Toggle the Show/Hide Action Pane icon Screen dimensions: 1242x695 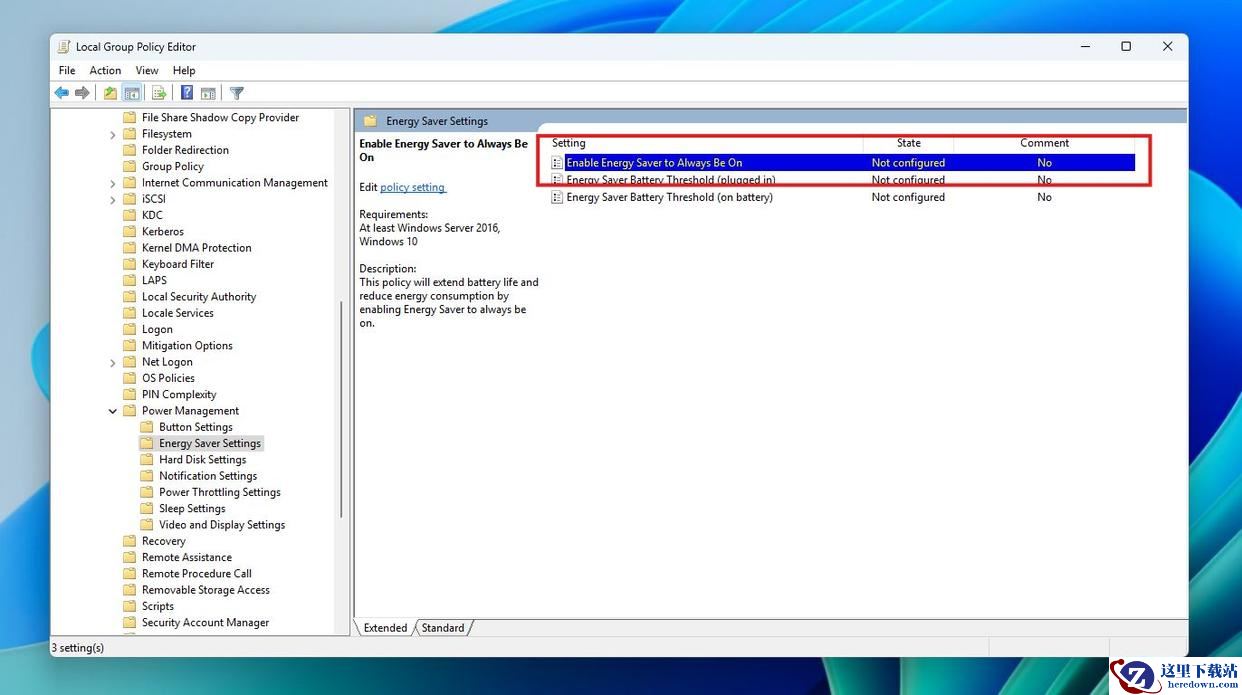point(208,93)
